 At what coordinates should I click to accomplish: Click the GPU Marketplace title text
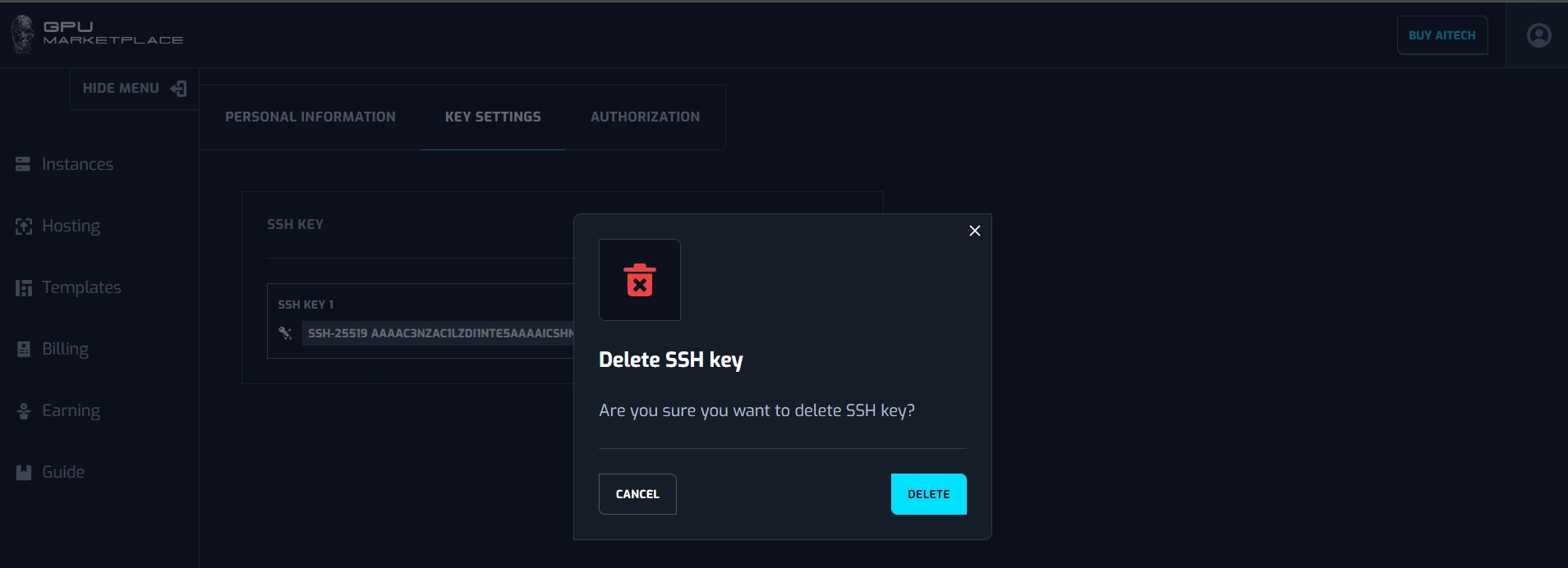point(113,34)
